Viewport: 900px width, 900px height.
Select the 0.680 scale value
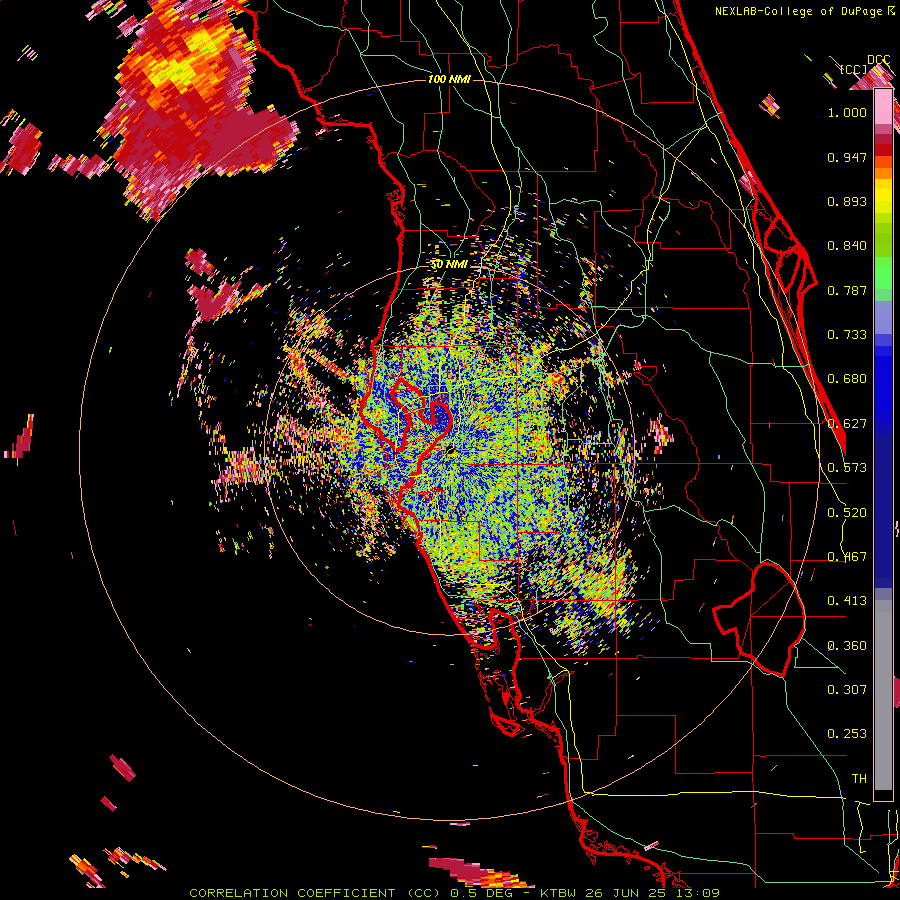tap(847, 379)
